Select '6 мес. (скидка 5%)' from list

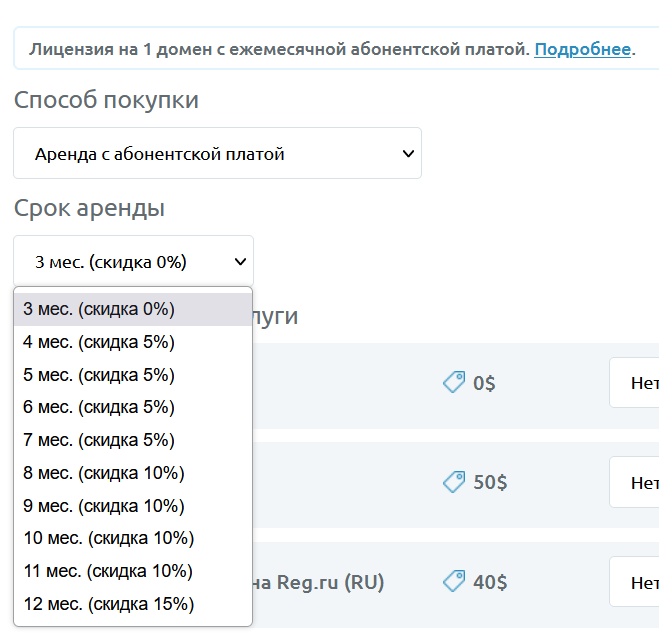(99, 408)
